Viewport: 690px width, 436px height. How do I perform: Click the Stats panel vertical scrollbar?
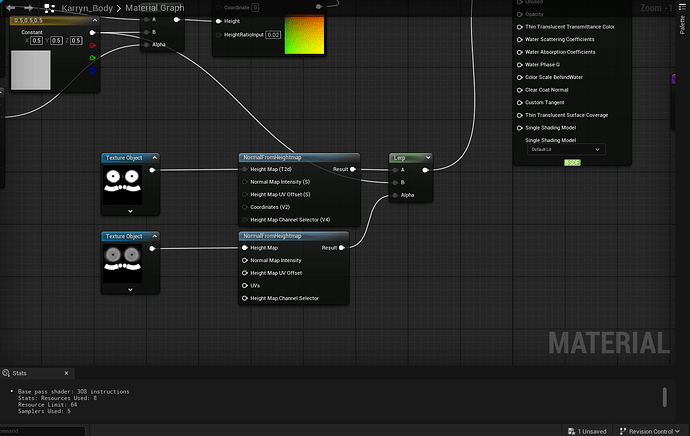tap(664, 397)
